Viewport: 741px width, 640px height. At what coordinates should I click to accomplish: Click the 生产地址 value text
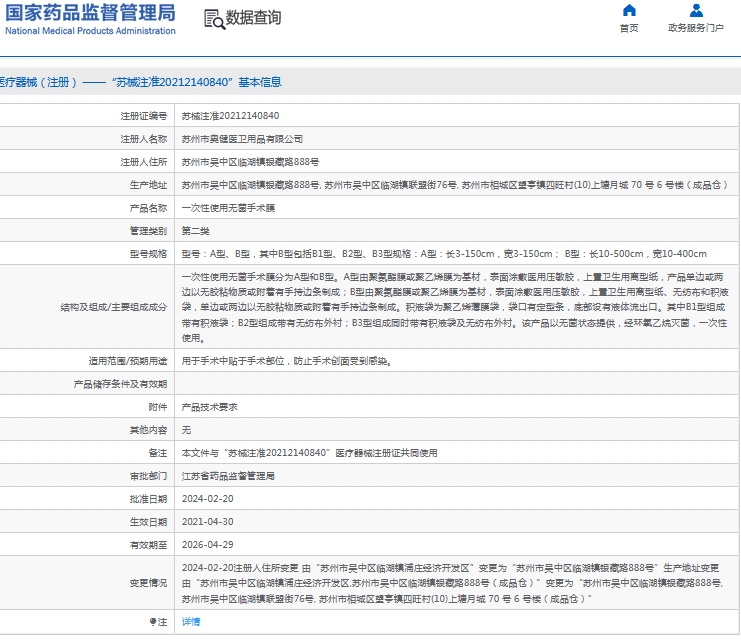pos(455,185)
